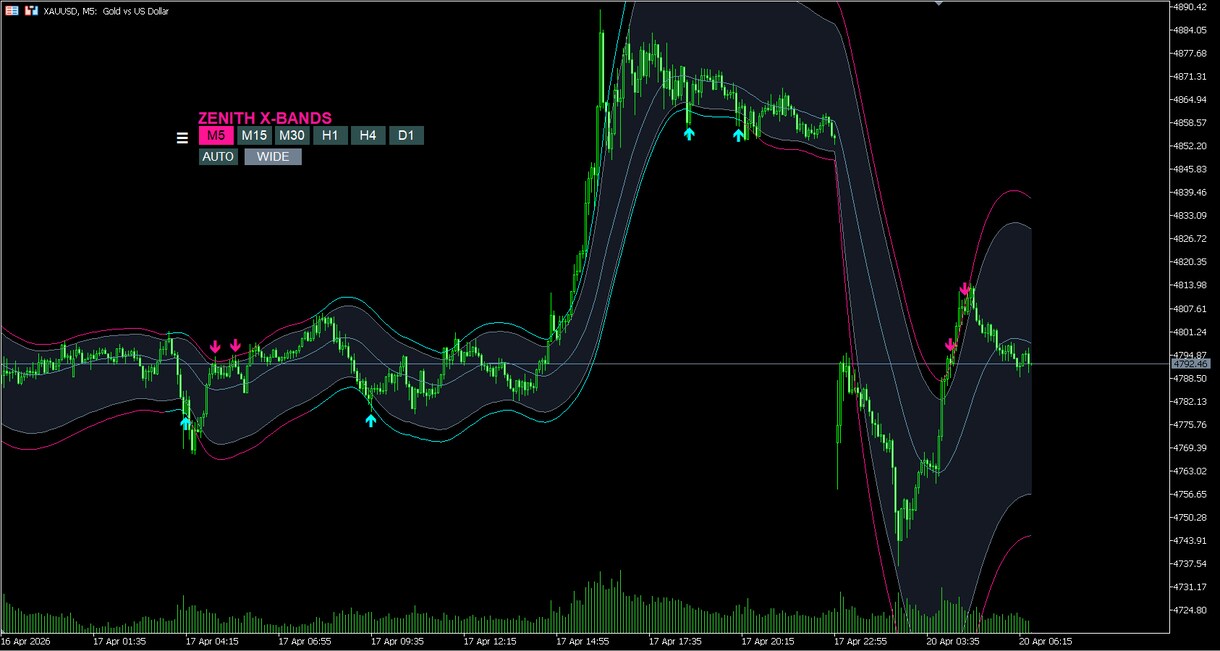Toggle the WIDE bands button
This screenshot has width=1220, height=651.
[273, 156]
